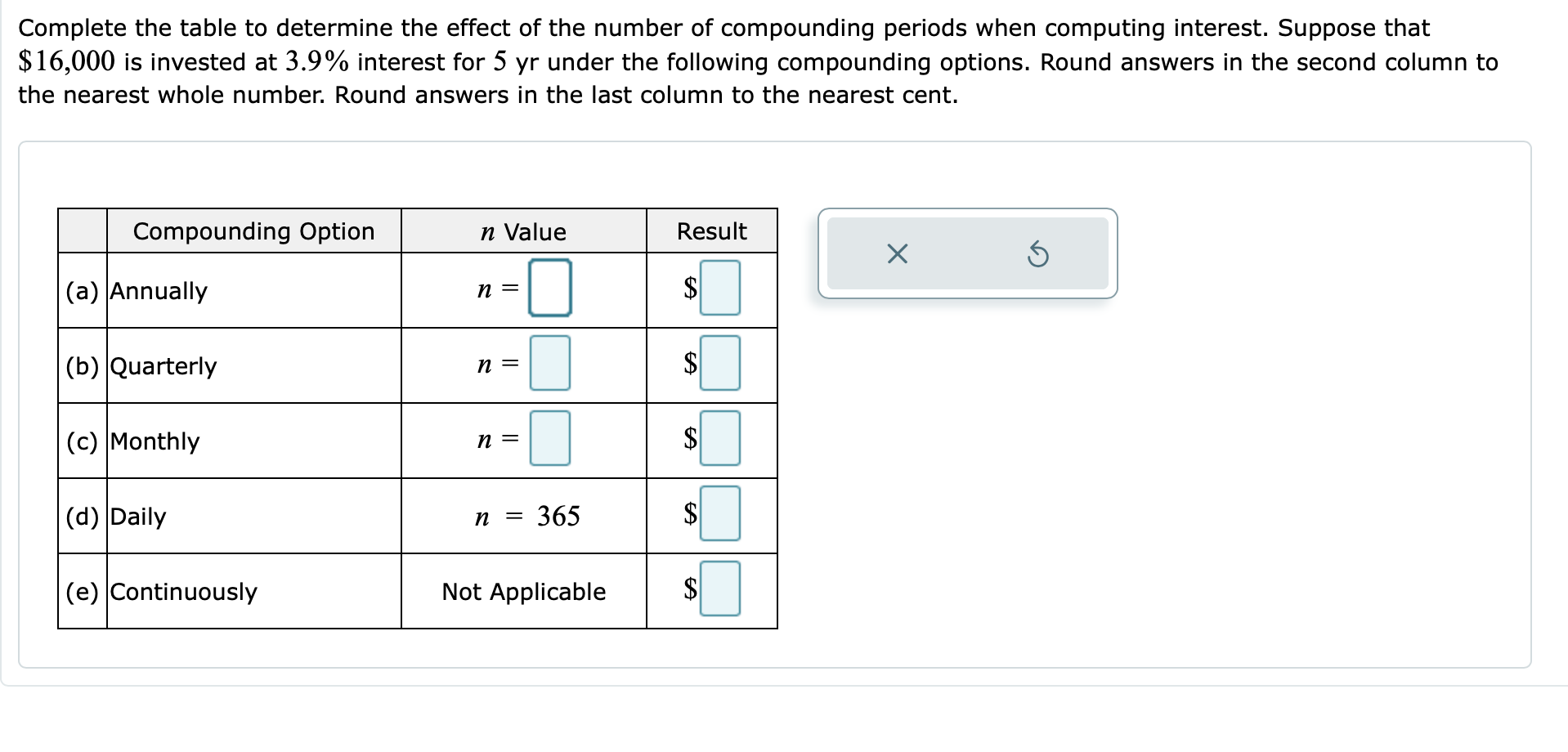Select the n value box for Annually
The image size is (1568, 752).
click(x=551, y=289)
